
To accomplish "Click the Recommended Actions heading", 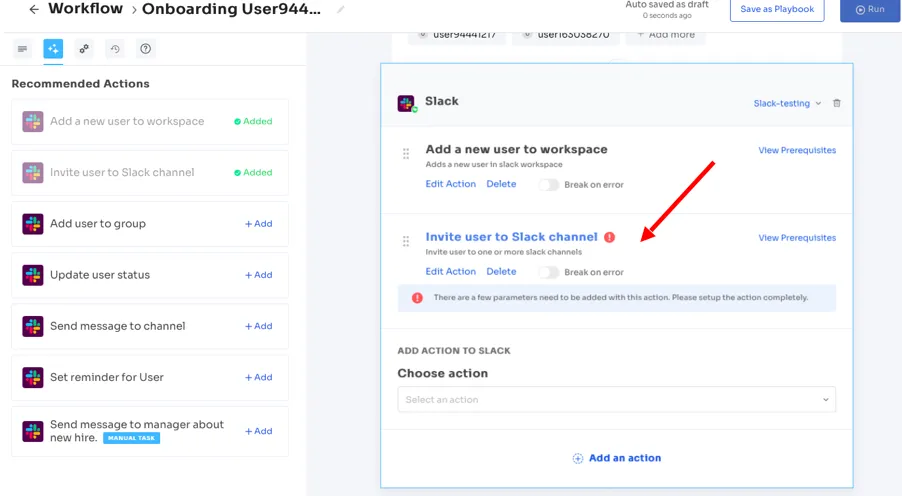I will point(81,84).
